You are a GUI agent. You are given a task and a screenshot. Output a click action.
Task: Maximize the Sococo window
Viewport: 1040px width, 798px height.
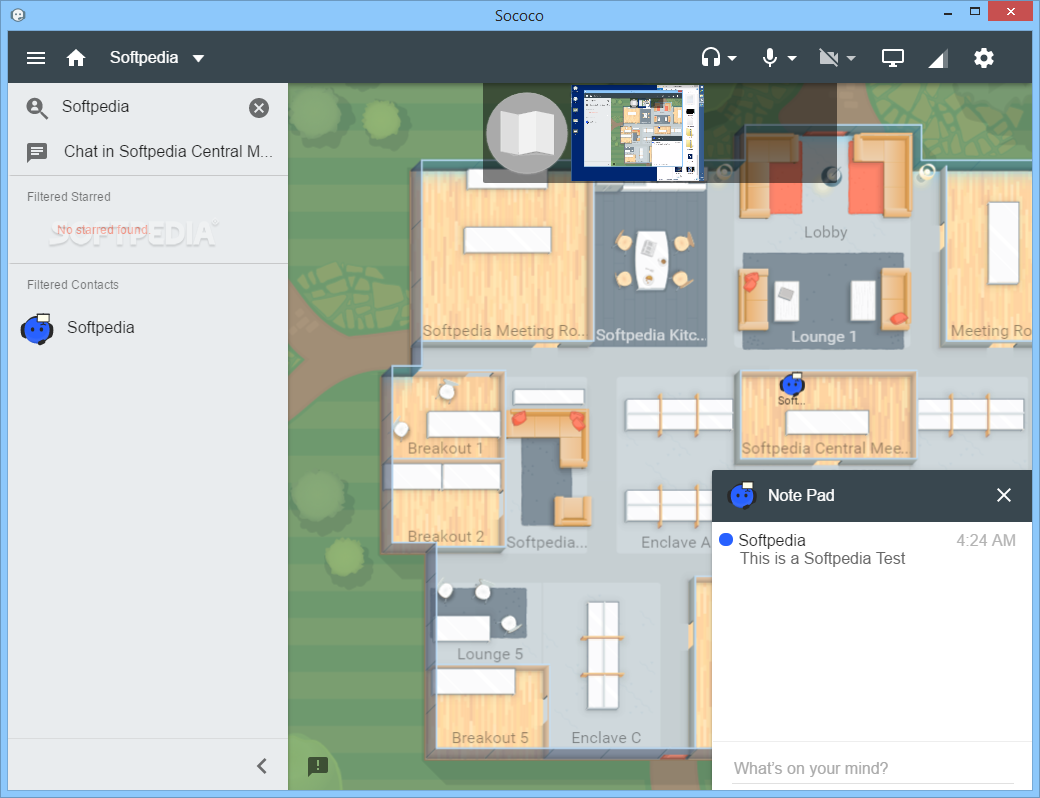(975, 12)
